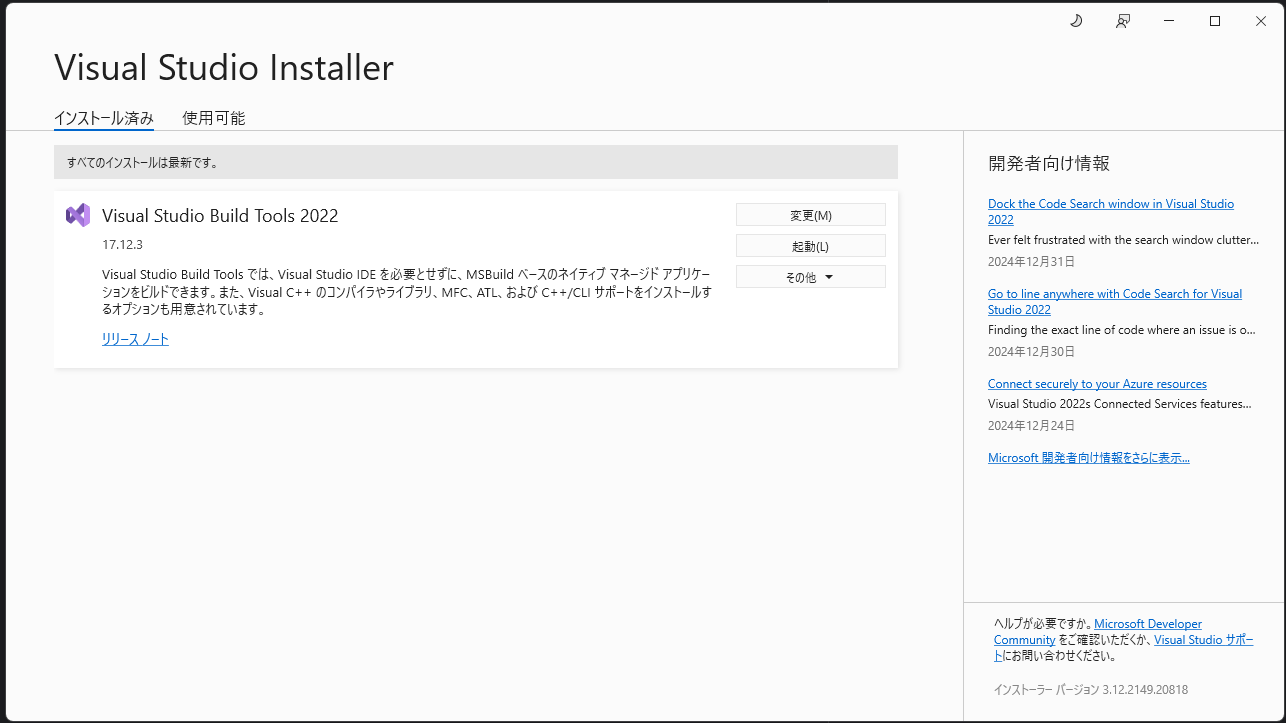Minimize the installer window

tap(1169, 21)
